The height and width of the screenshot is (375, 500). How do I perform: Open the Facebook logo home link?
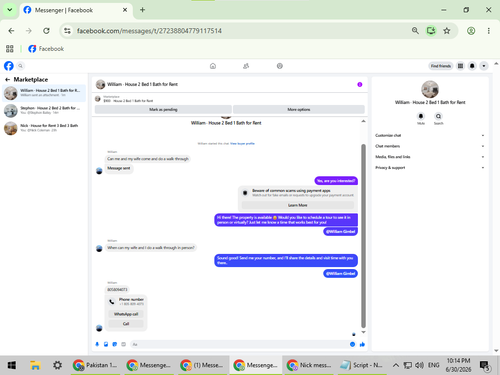pos(9,66)
